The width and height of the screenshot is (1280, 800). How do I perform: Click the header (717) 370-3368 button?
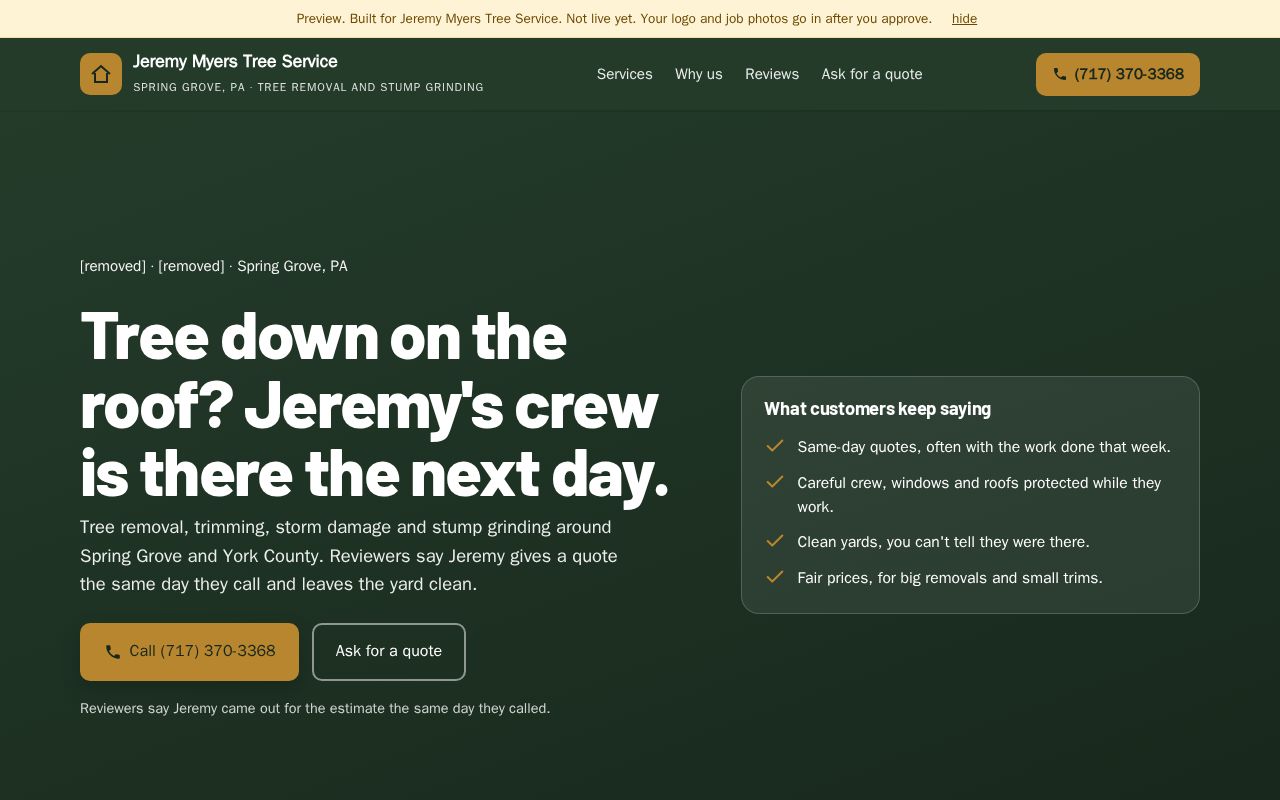coord(1118,74)
